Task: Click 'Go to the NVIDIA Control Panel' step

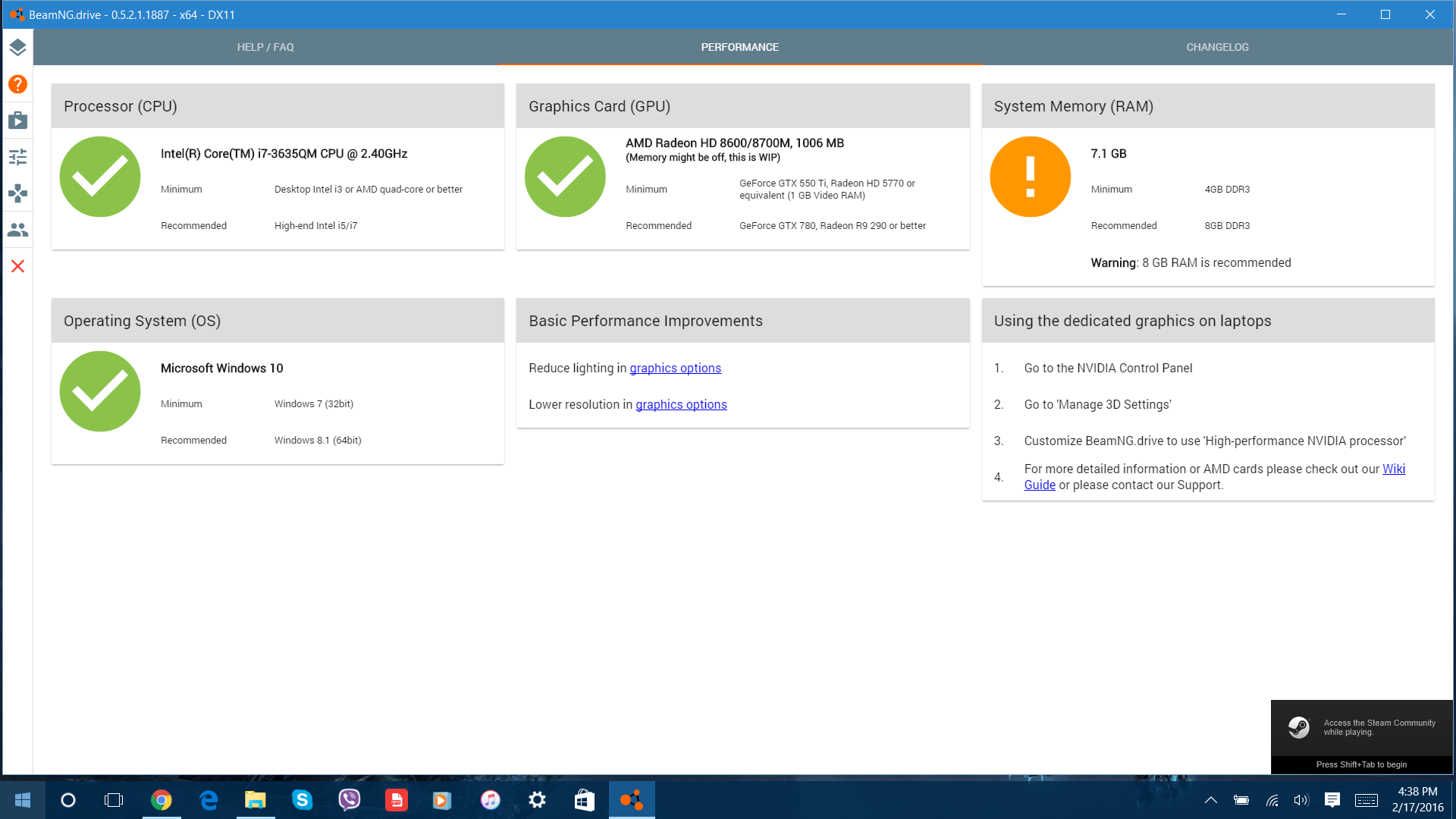Action: [x=1108, y=368]
